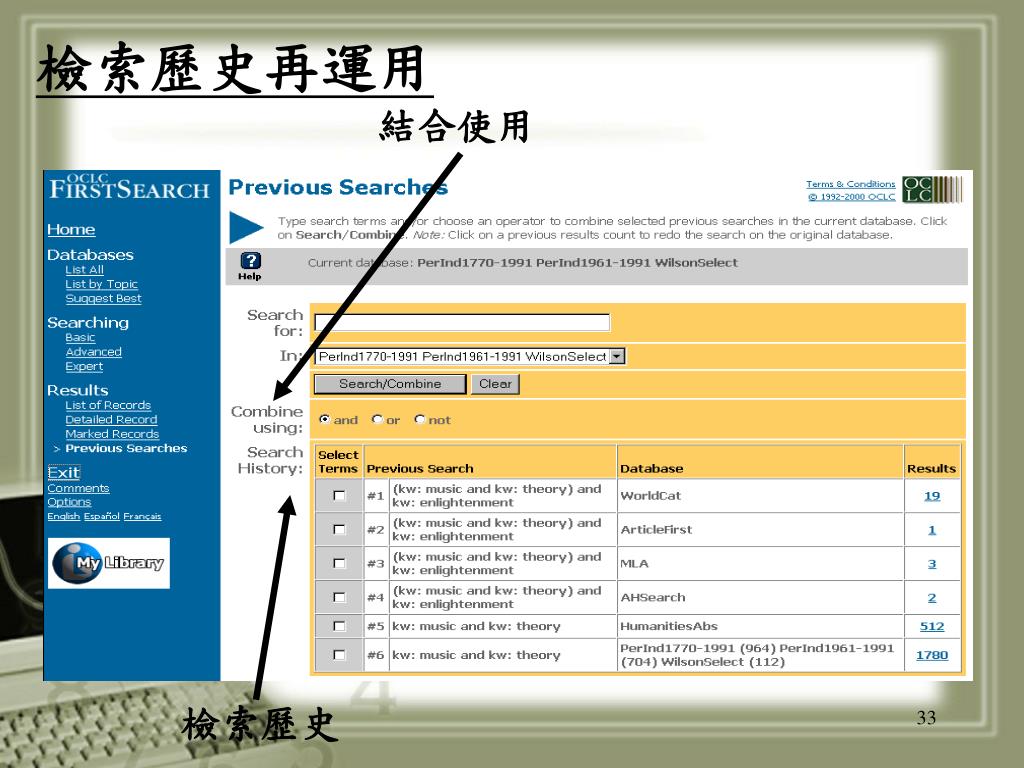The image size is (1024, 768).
Task: Click the ArticleFirst results count 1
Action: (932, 530)
